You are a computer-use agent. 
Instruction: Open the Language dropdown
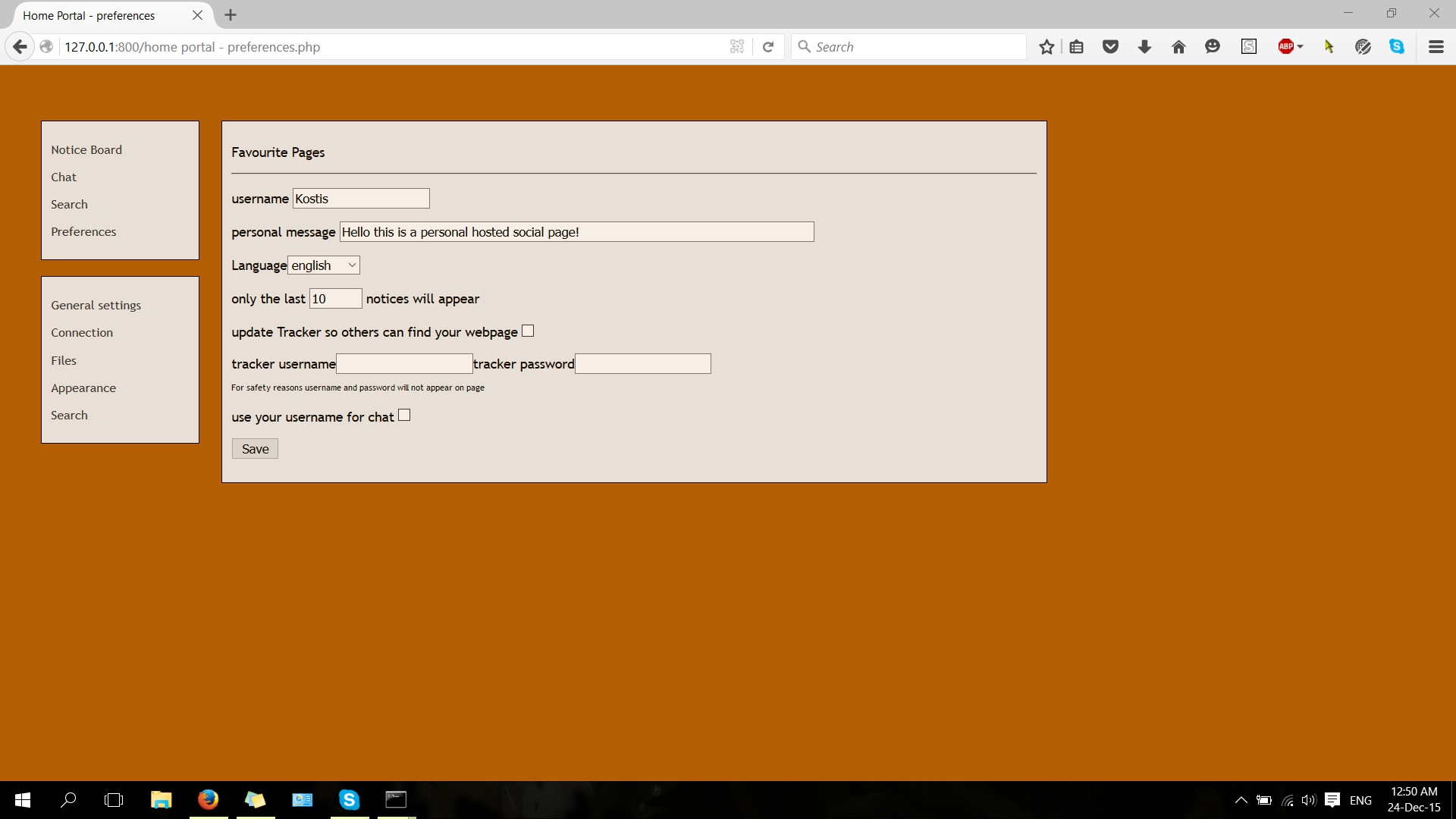[x=325, y=265]
